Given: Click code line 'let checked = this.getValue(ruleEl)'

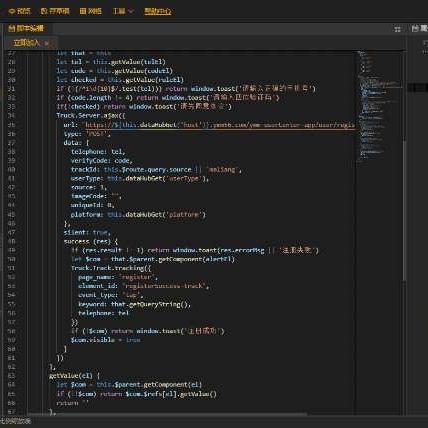Looking at the screenshot, I should tap(120, 80).
